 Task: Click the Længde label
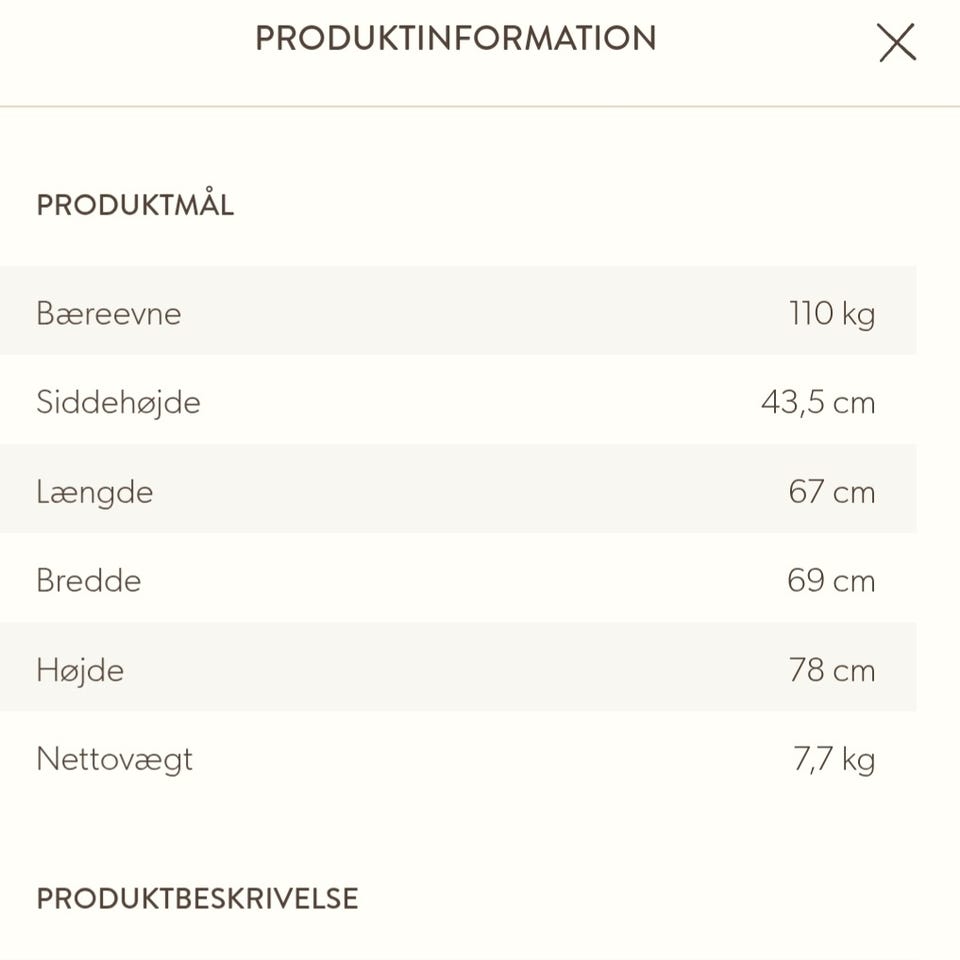pos(95,492)
